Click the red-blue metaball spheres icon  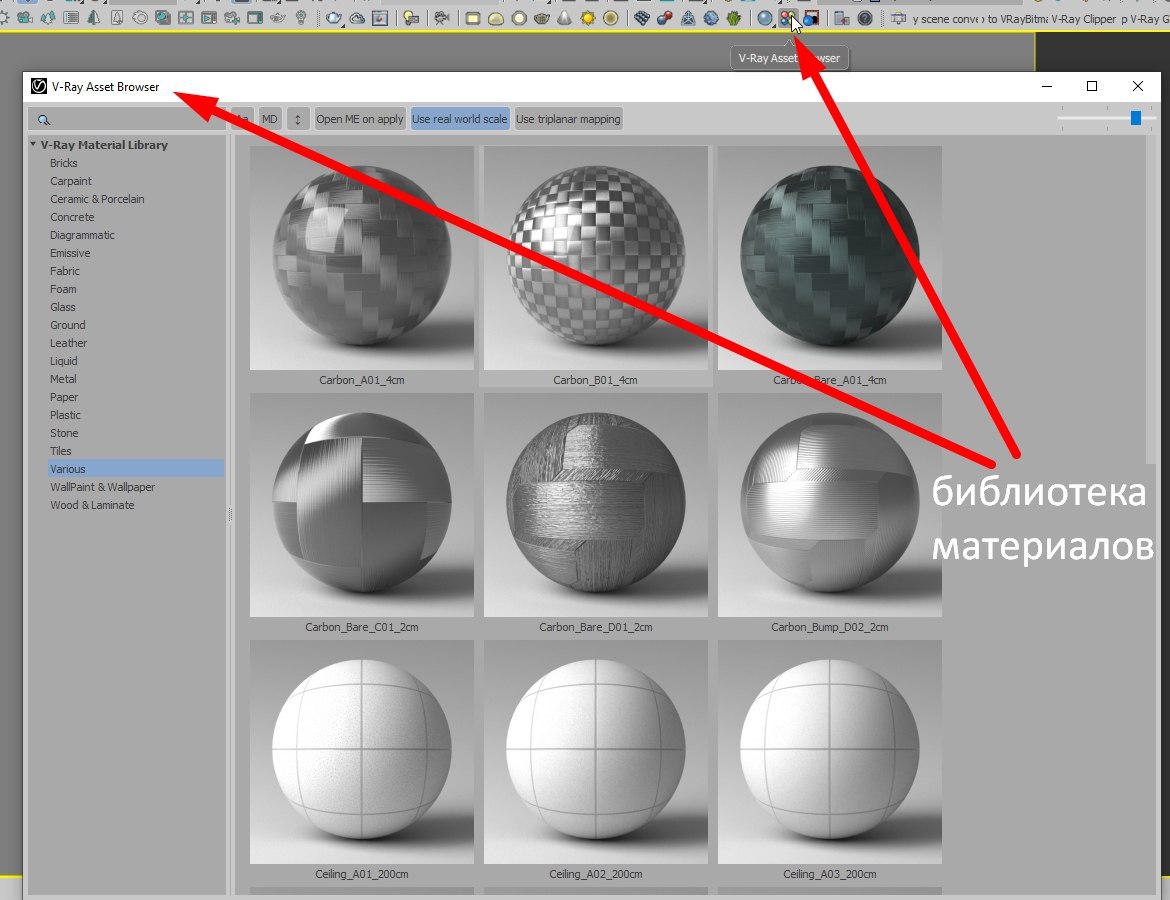665,18
